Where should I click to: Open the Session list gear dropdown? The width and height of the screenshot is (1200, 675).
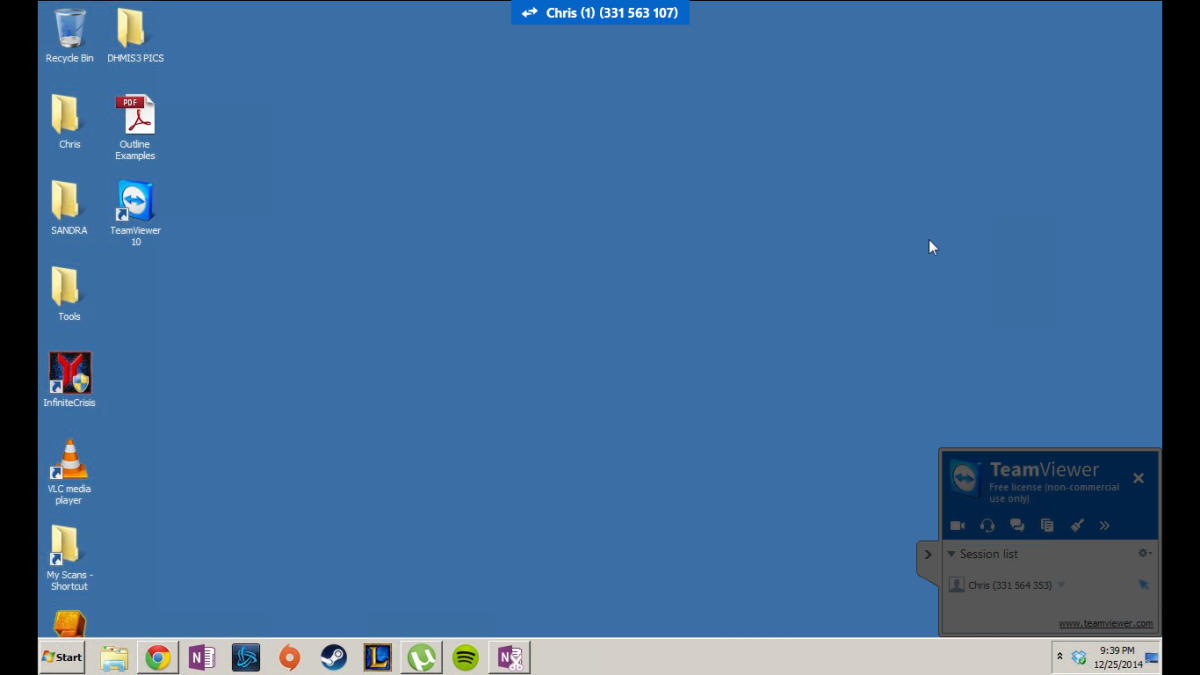[x=1144, y=554]
